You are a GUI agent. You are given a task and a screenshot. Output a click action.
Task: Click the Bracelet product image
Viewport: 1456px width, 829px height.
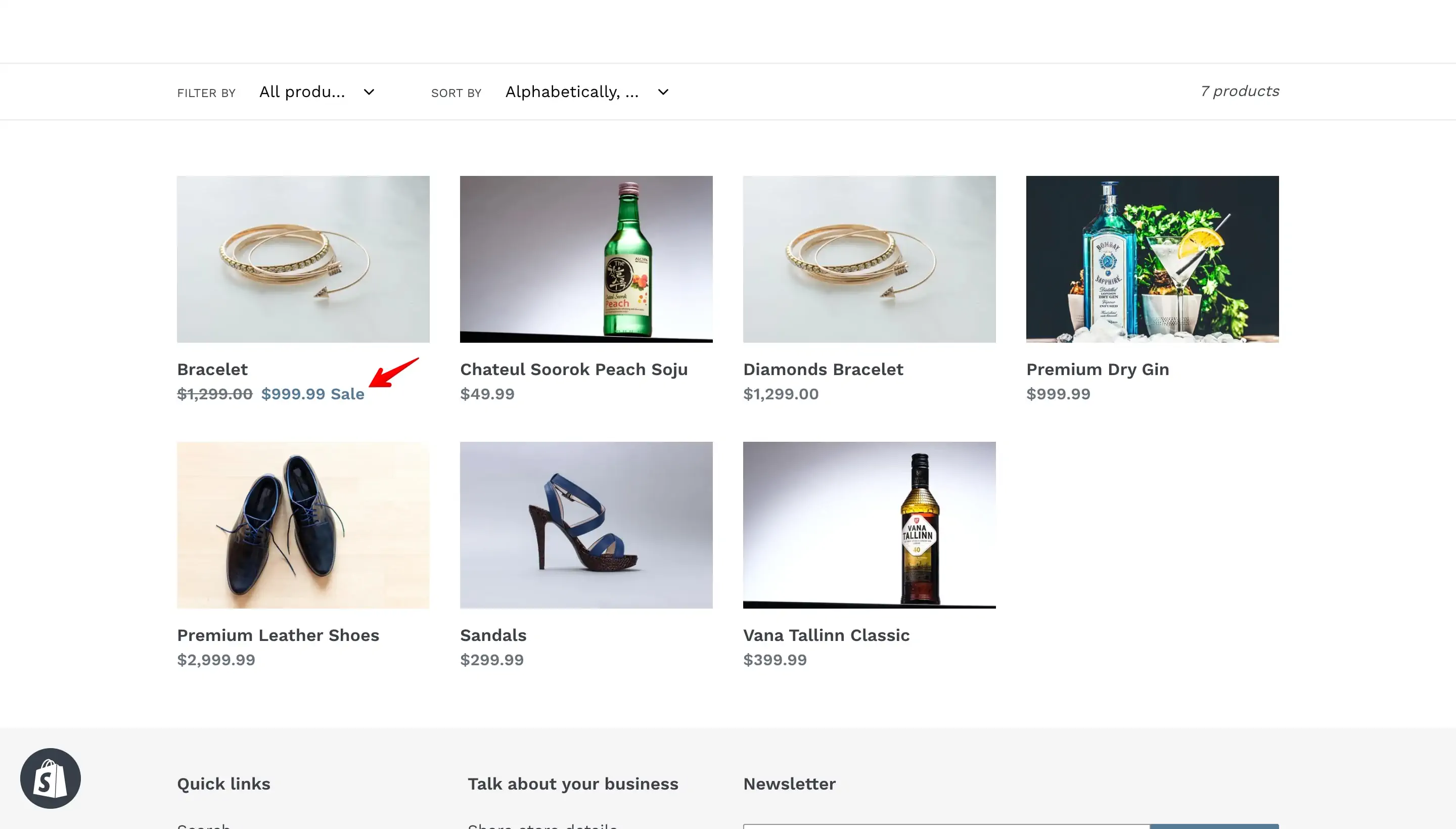pos(303,259)
